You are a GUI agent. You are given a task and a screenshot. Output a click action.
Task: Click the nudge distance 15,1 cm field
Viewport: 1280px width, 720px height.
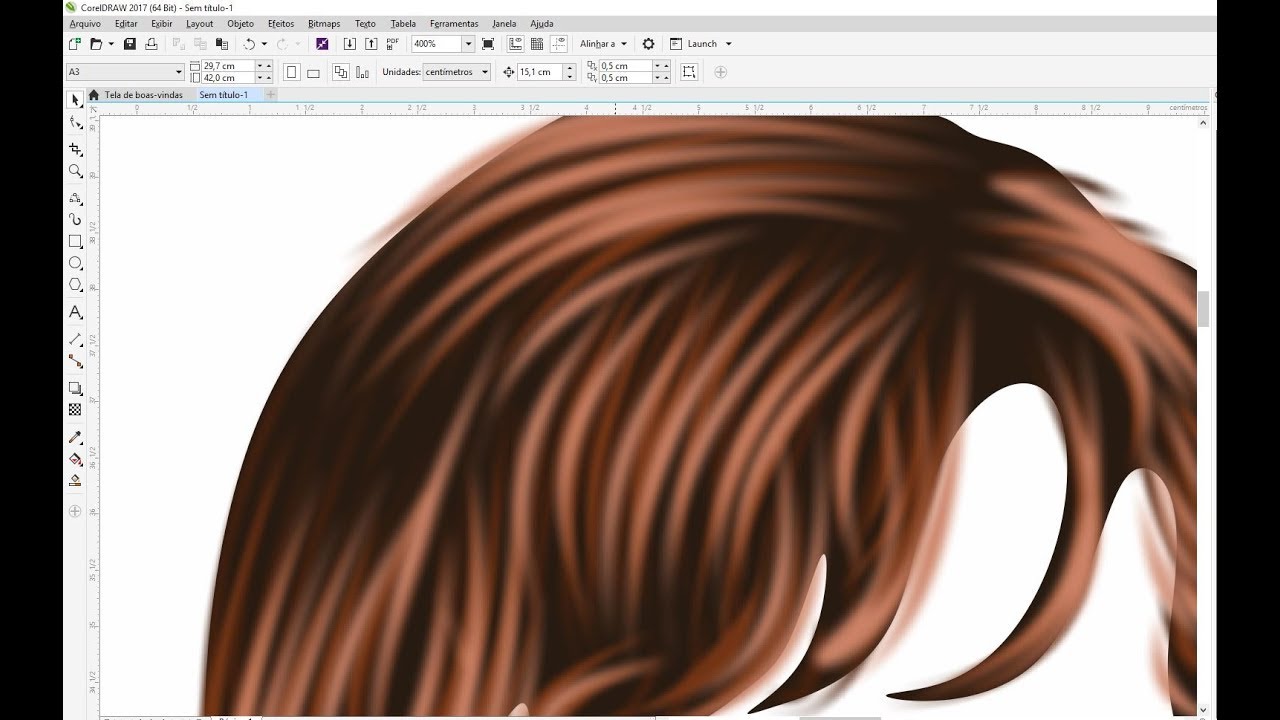point(540,72)
